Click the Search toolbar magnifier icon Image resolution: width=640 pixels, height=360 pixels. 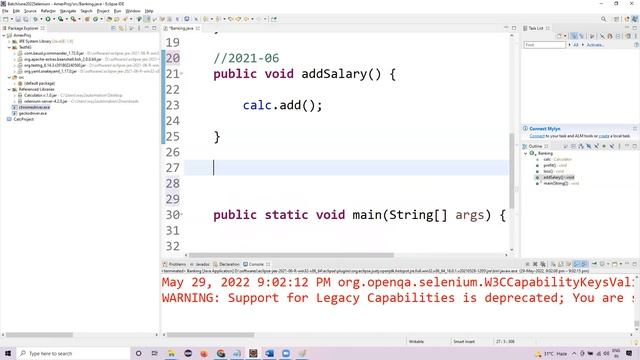coord(604,19)
